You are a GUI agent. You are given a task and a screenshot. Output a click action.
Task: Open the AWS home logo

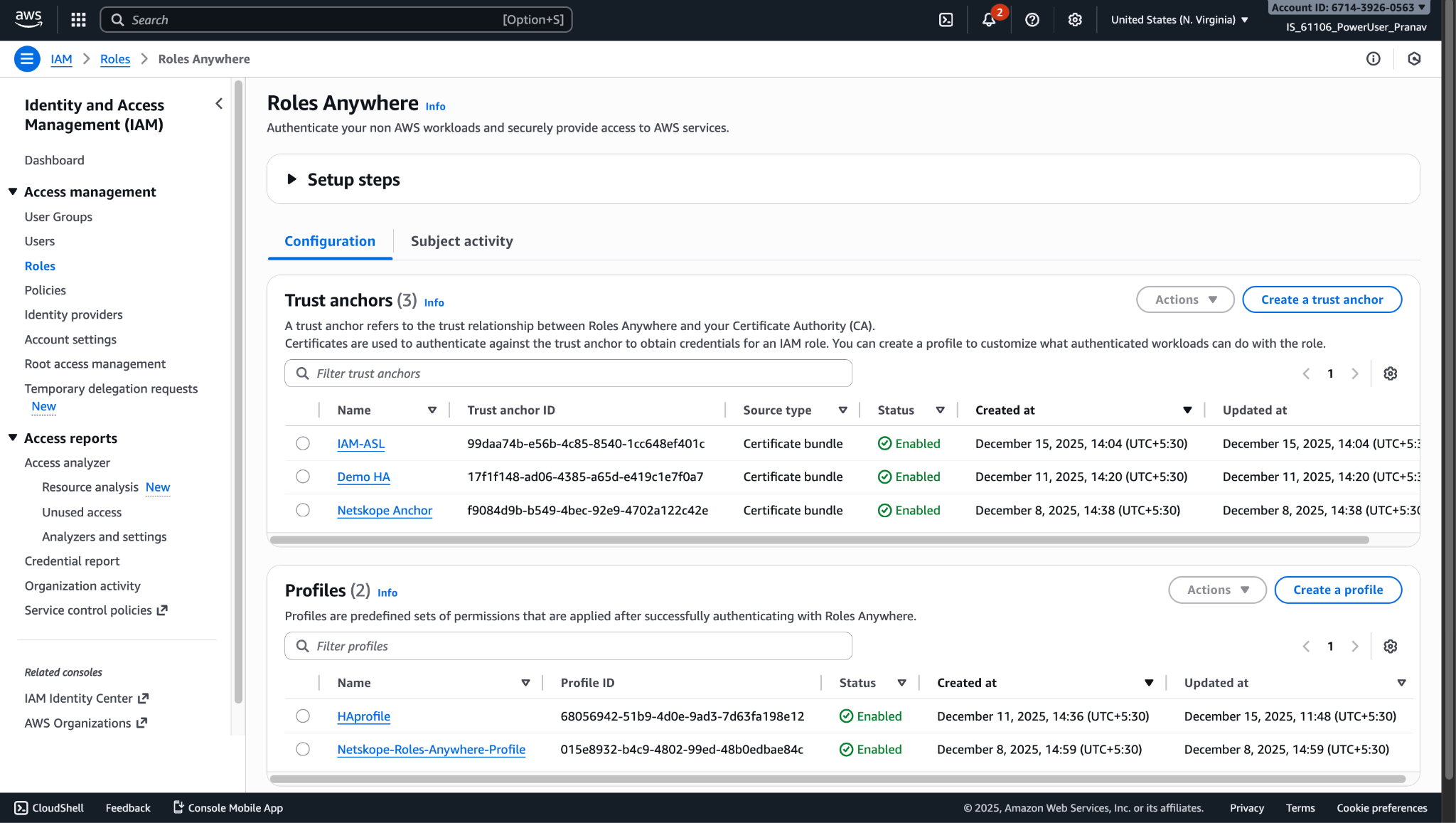[x=28, y=19]
